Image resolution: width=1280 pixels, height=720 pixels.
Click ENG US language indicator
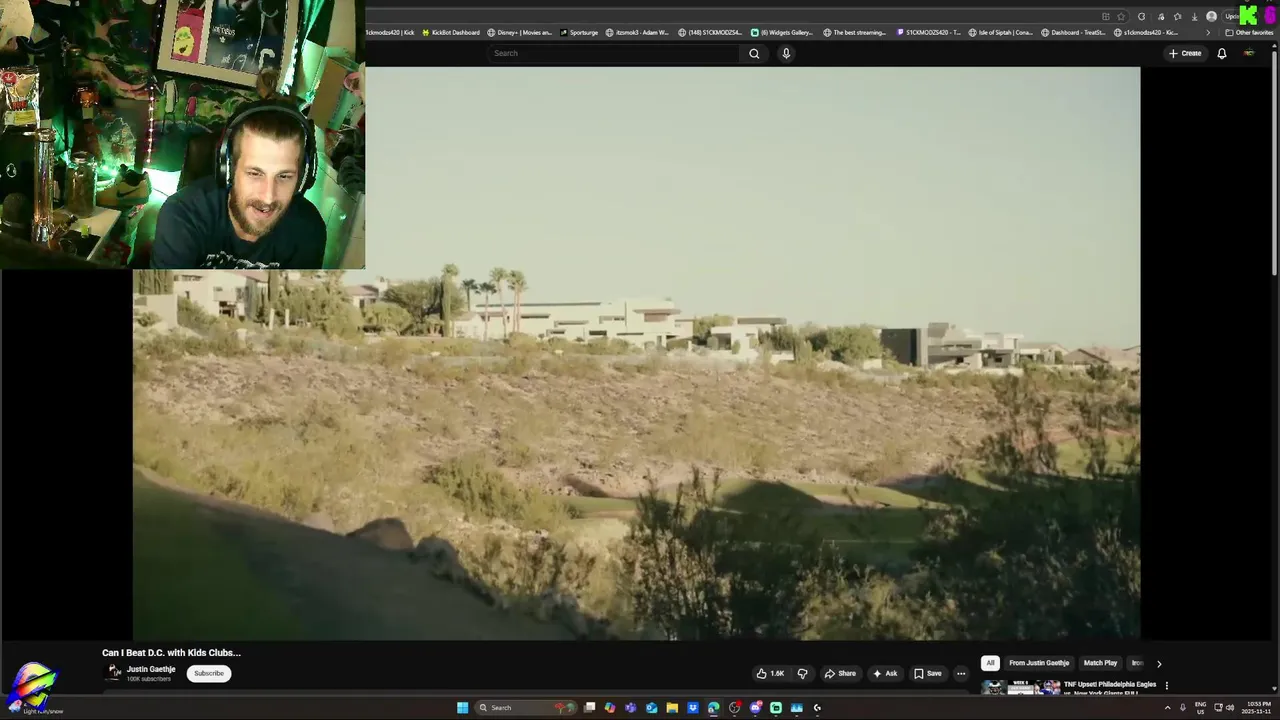pos(1200,707)
